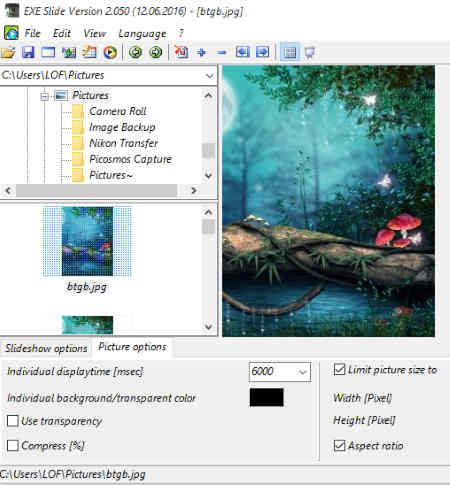This screenshot has width=450, height=485.
Task: Click the blue minus toolbar icon
Action: pos(221,52)
